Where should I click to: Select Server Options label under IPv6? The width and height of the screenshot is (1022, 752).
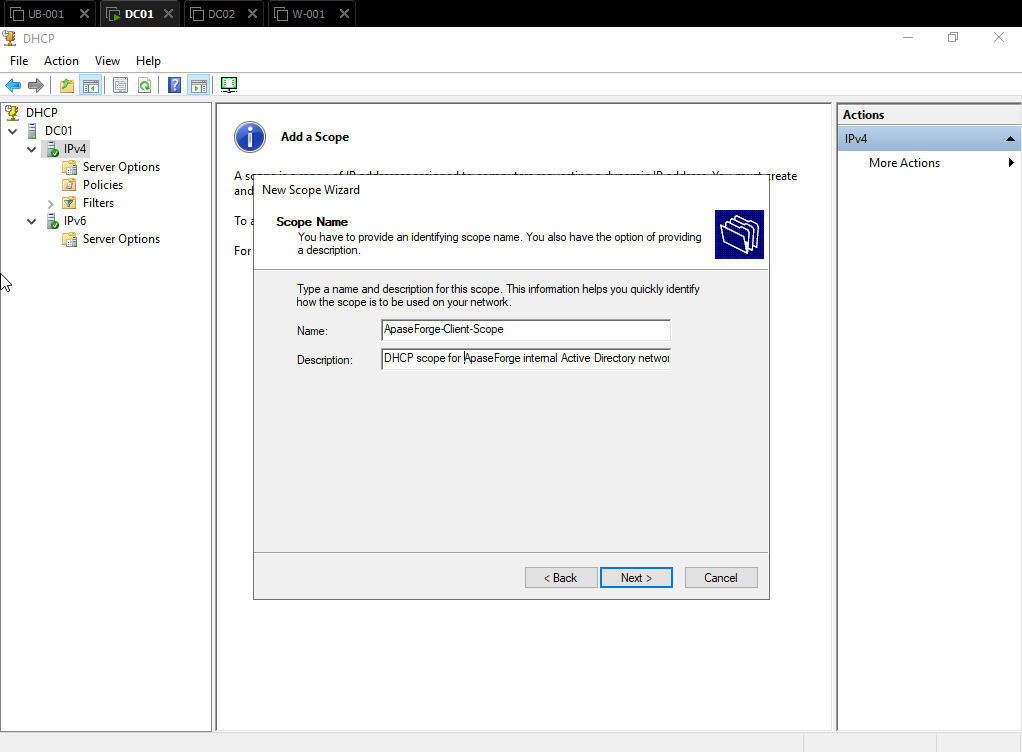[121, 239]
